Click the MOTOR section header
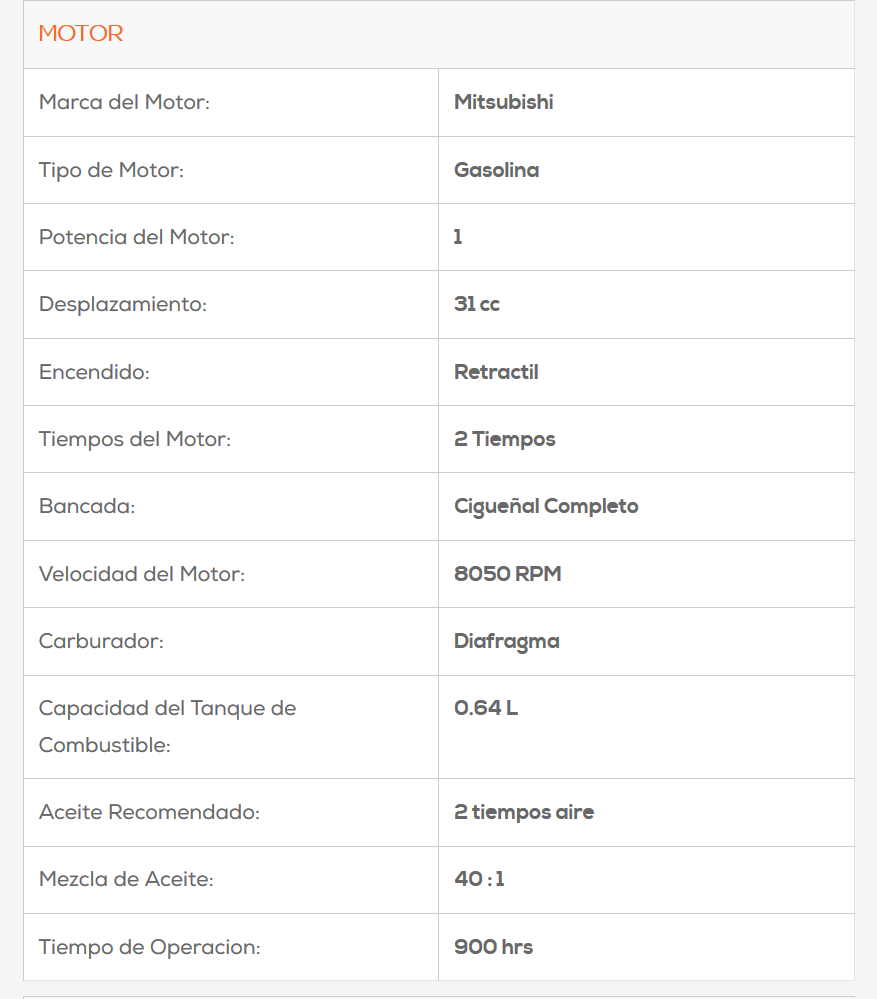 click(x=81, y=34)
